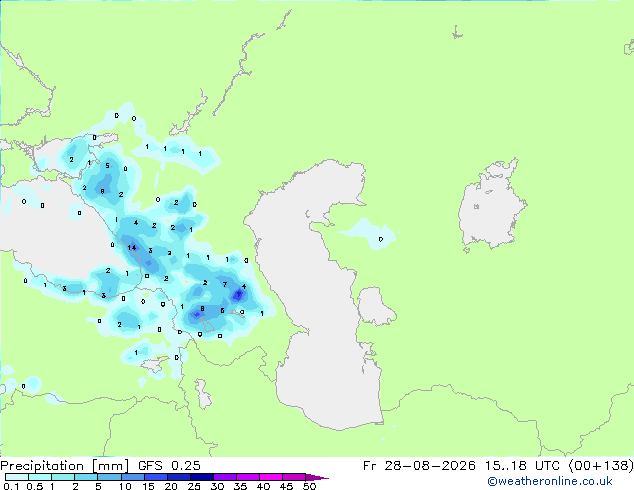The width and height of the screenshot is (634, 490).
Task: Click the above-50 mm arrow at legend end
Action: point(317,477)
